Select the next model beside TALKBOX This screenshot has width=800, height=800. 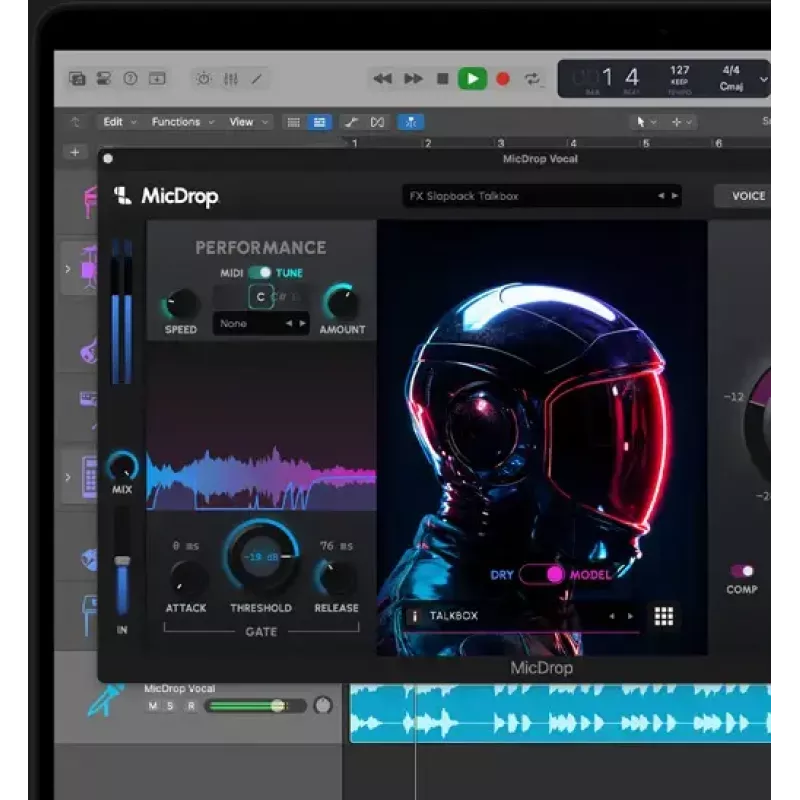[631, 616]
